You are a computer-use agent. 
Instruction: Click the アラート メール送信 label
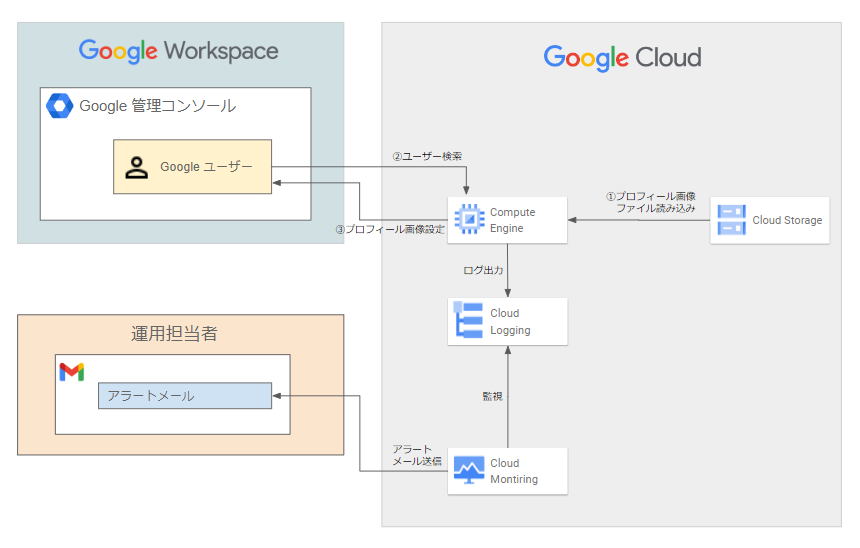coord(416,455)
